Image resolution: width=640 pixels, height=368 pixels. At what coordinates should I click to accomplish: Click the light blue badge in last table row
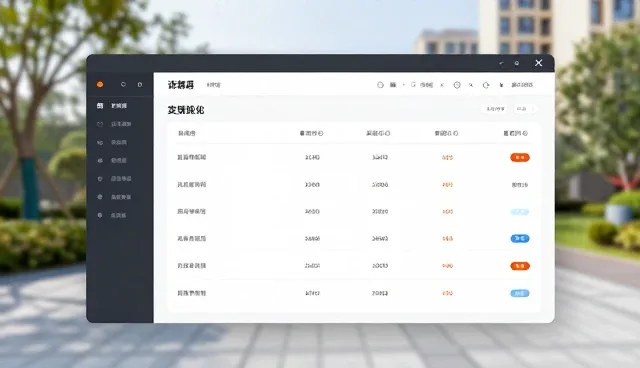point(520,293)
